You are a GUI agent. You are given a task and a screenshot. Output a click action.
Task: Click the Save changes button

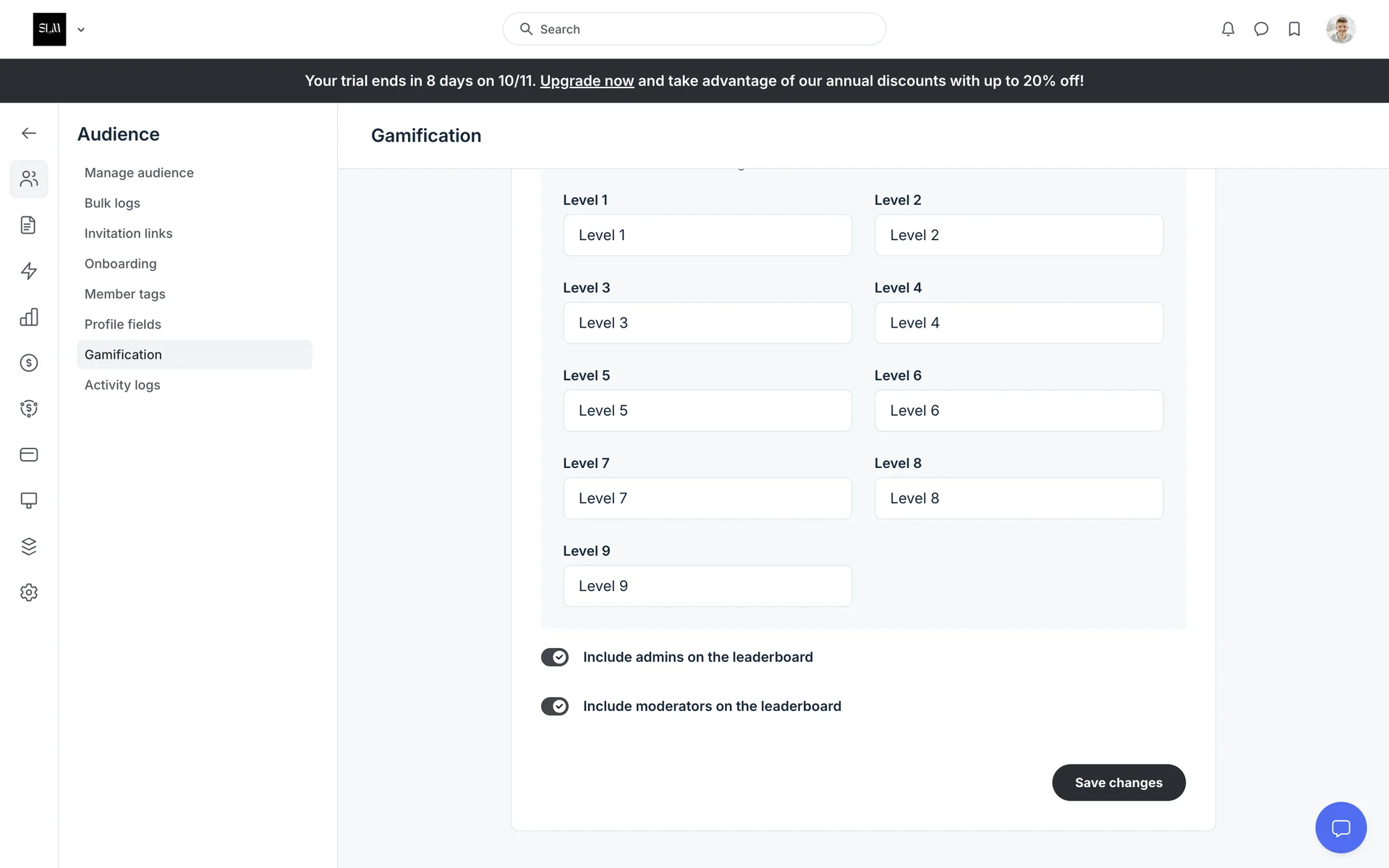(1118, 783)
